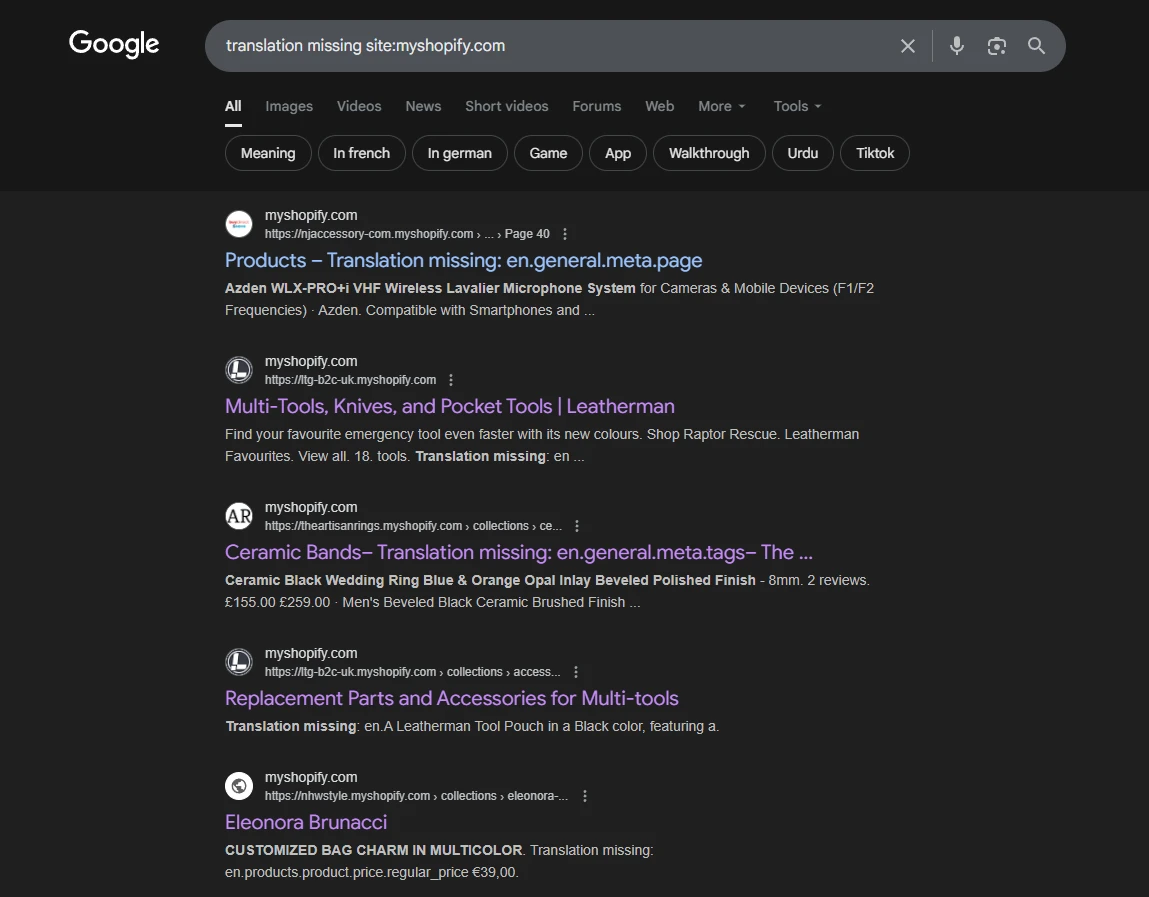
Task: Open Replacement Parts and Accessories for Multi-tools
Action: (451, 698)
